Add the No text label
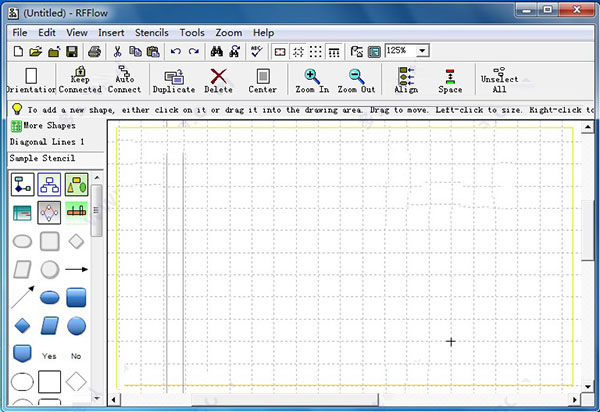Viewport: 600px width, 412px height. tap(76, 356)
